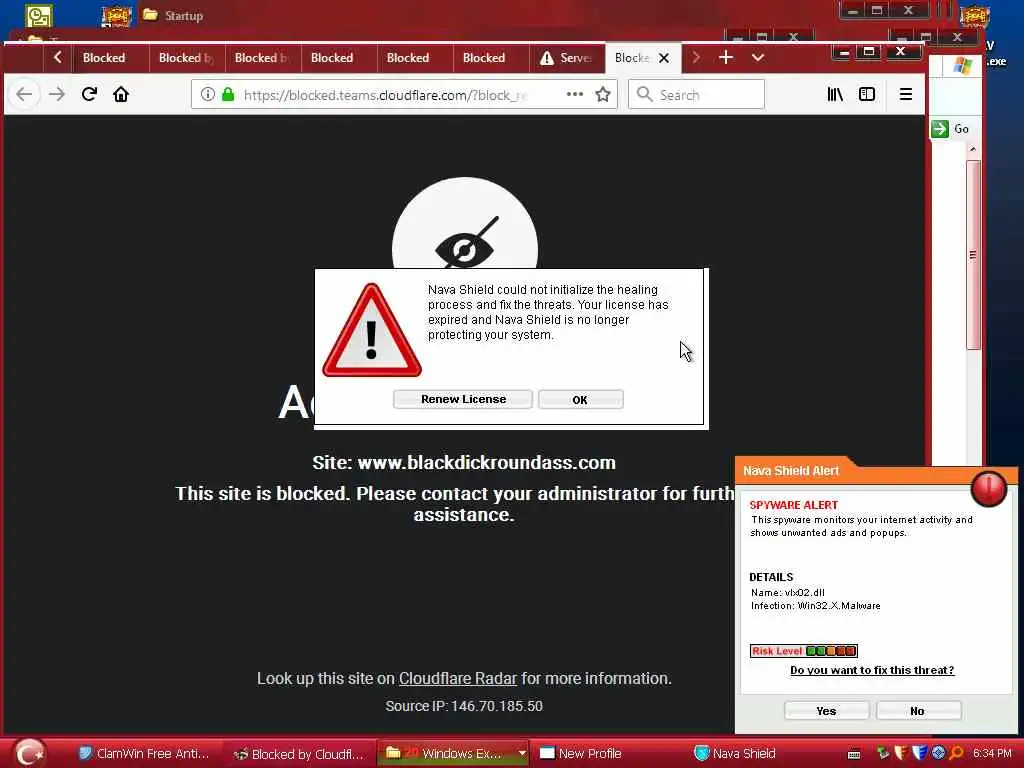
Task: Click the 'Name: vlx02.dll' detail line
Action: tap(788, 593)
